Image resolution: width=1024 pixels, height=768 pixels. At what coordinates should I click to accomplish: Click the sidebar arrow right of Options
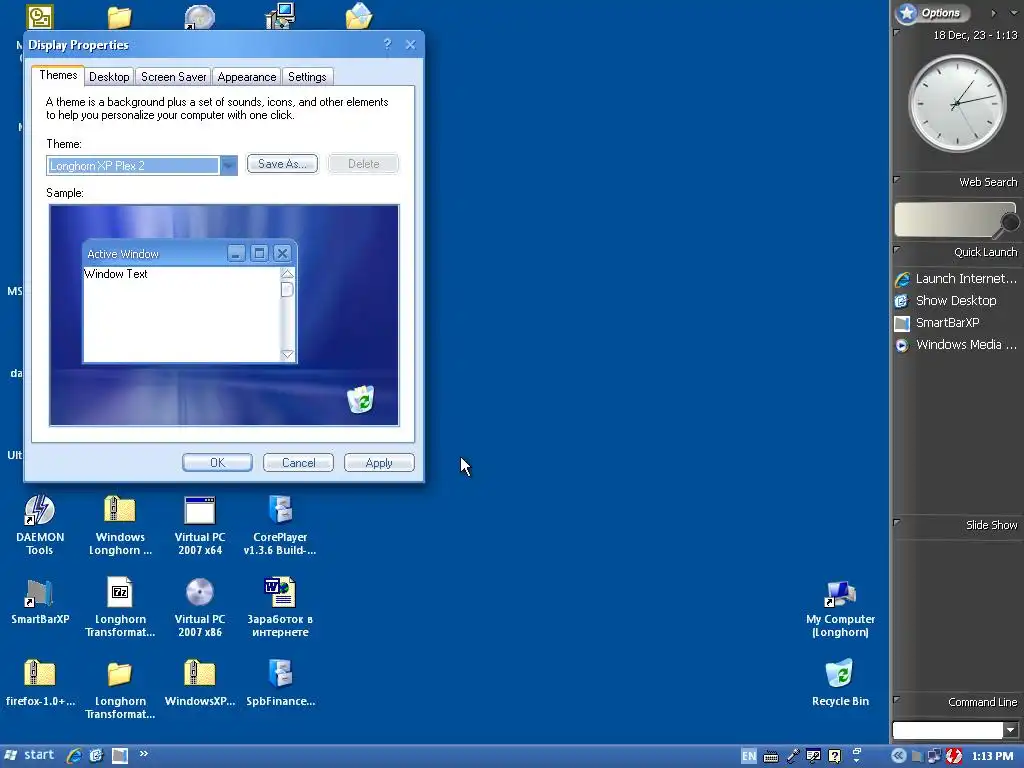[x=993, y=13]
